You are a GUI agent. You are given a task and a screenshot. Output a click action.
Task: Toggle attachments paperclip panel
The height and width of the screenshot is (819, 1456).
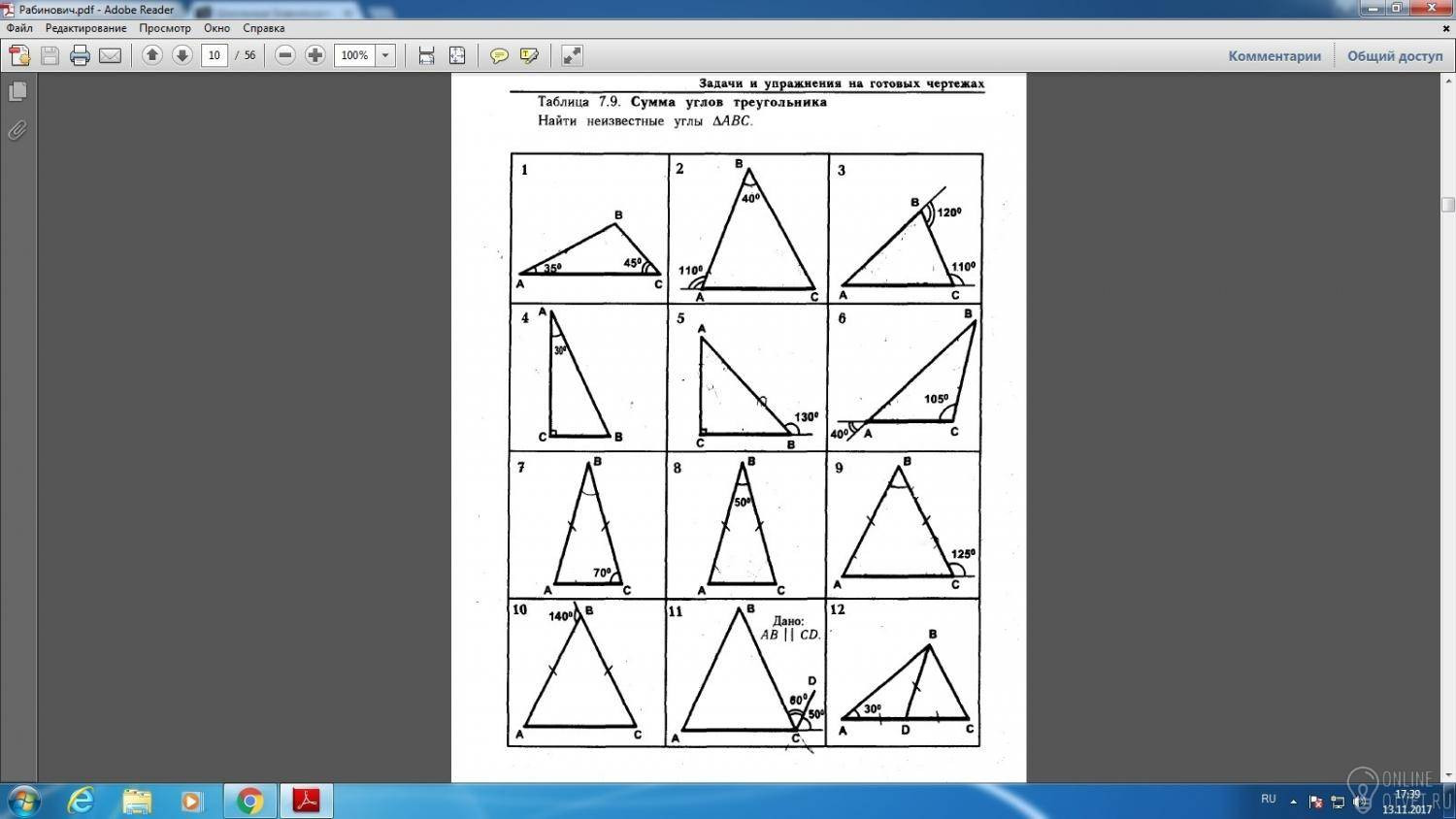click(x=17, y=130)
